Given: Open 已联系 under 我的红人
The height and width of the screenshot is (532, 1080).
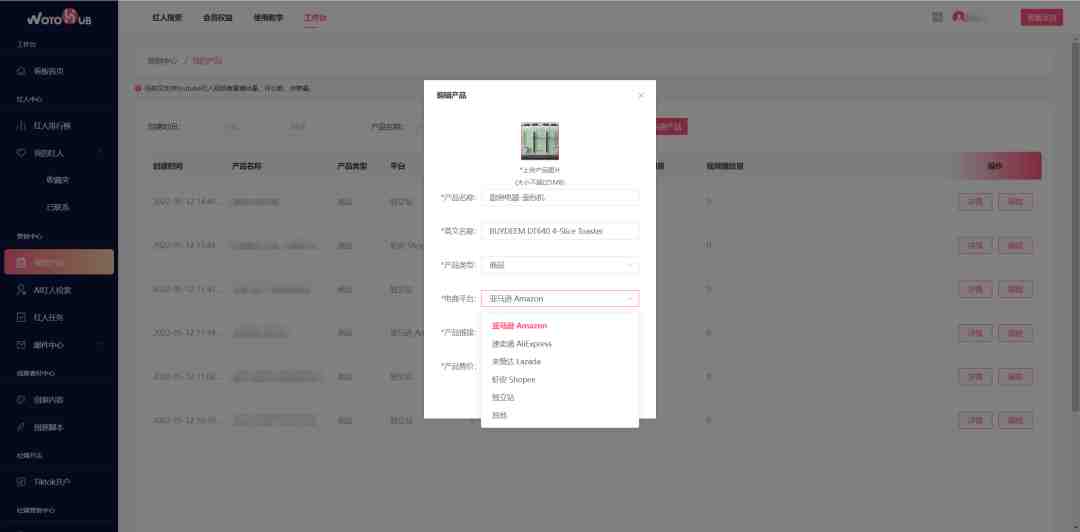Looking at the screenshot, I should coord(58,207).
